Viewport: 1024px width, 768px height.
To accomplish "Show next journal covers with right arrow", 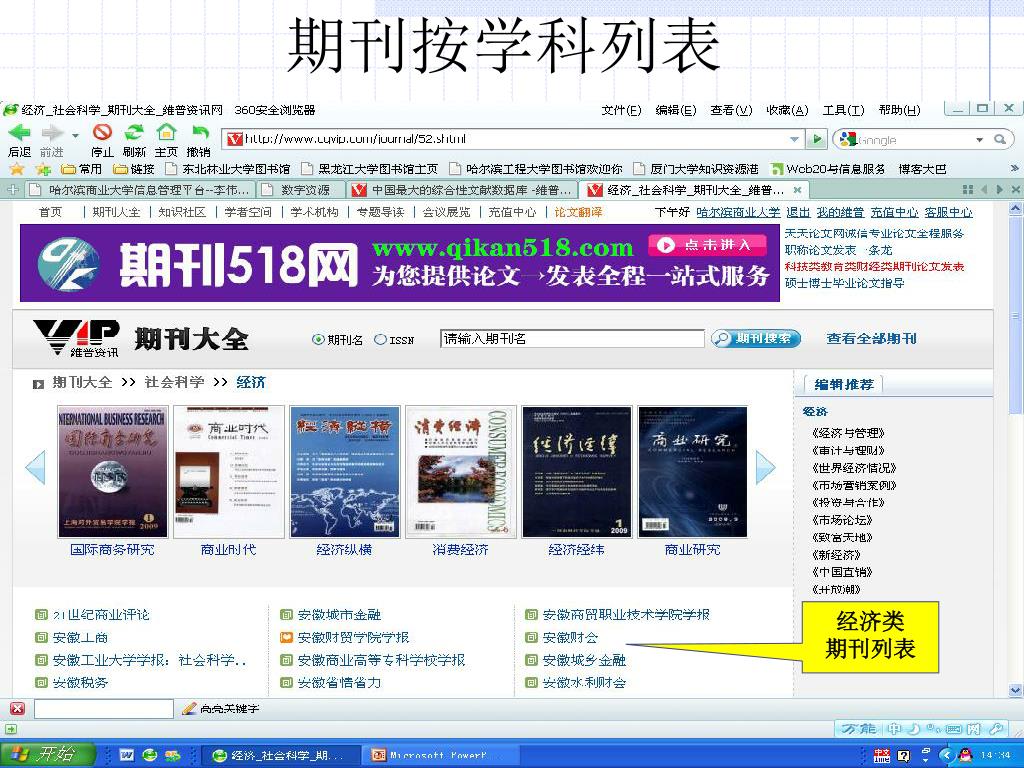I will tap(765, 467).
